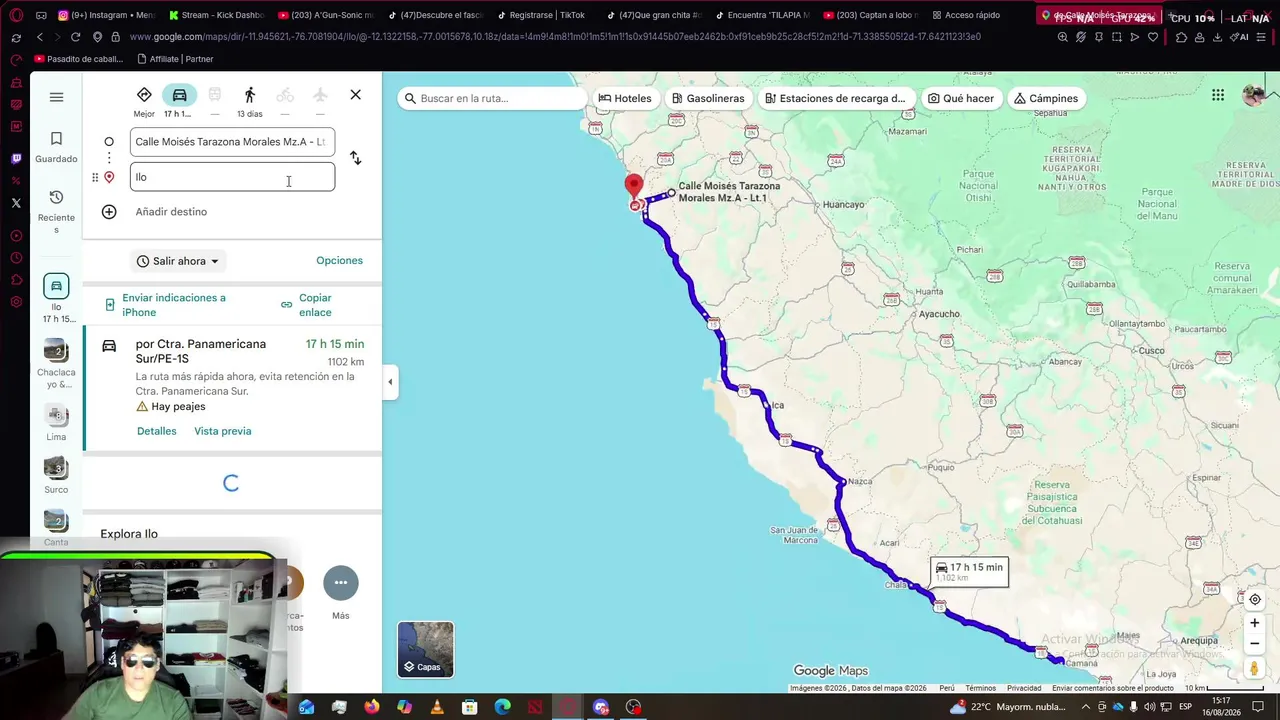Open Twitch in the Opera sidebar

(16, 158)
